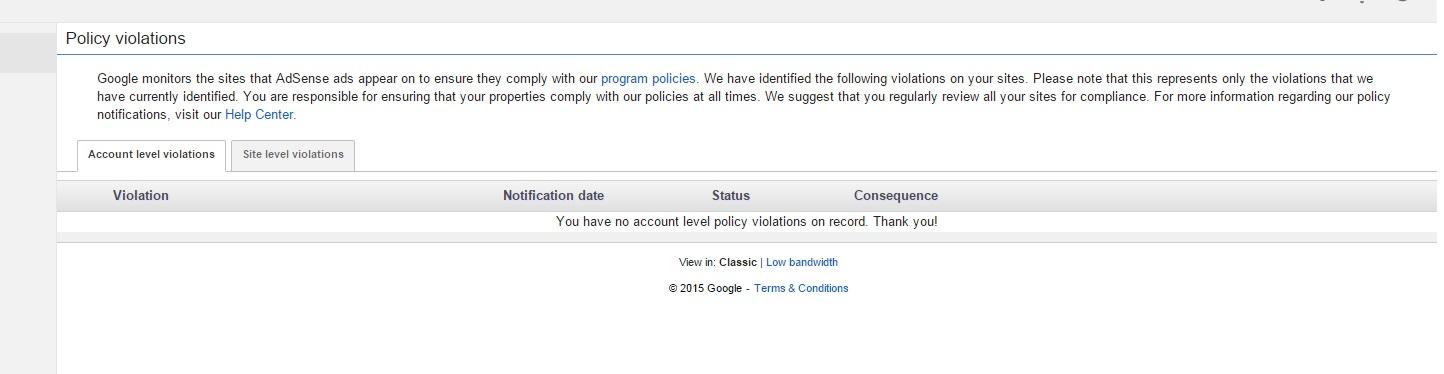Click the Status column header
Screen dimensions: 1444x374
(x=731, y=196)
